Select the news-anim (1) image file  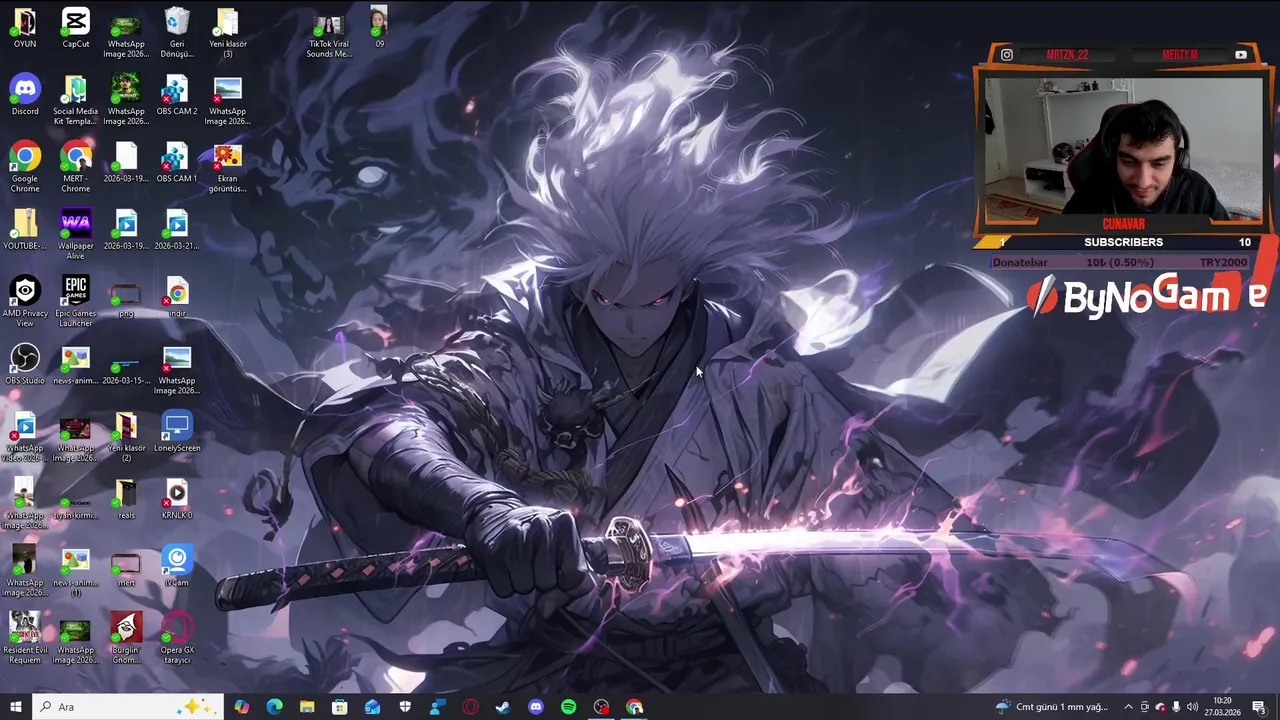(x=75, y=571)
